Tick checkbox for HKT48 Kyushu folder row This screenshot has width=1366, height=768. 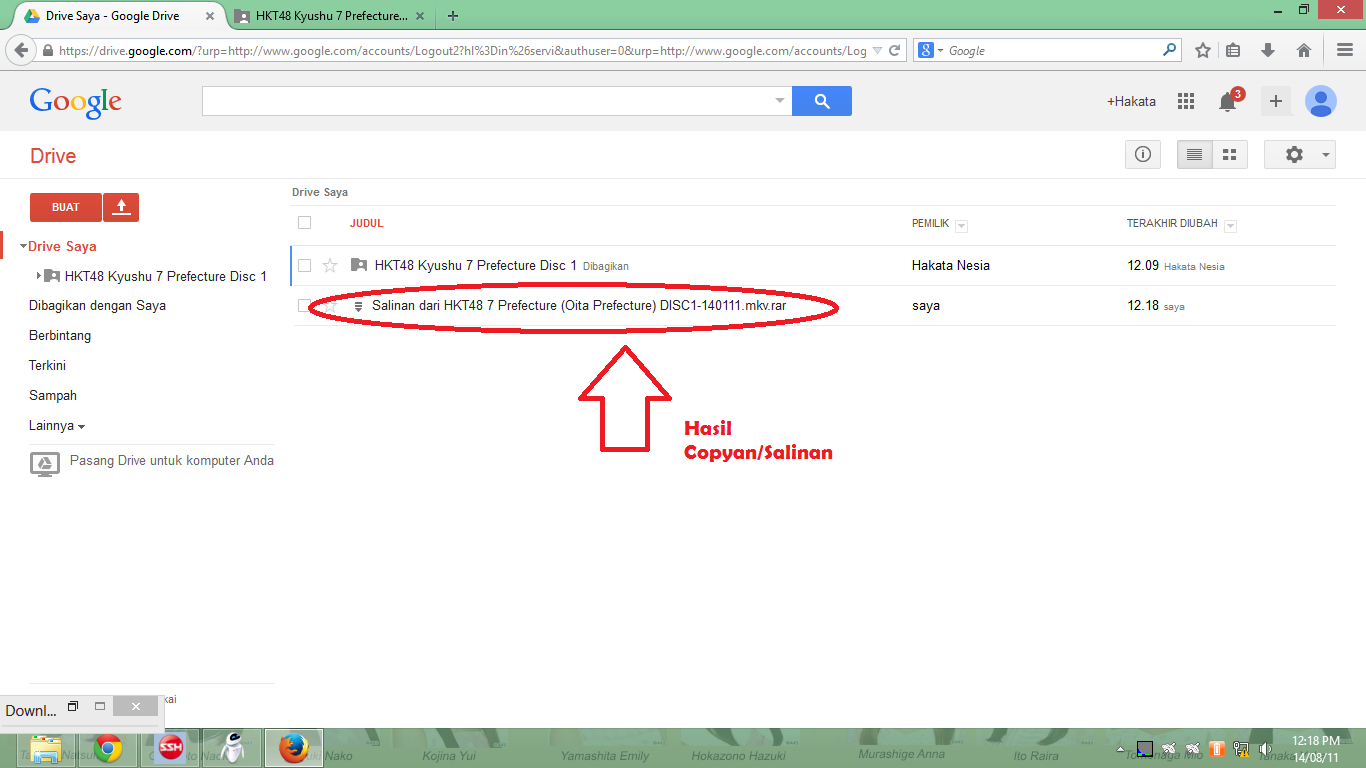(305, 266)
